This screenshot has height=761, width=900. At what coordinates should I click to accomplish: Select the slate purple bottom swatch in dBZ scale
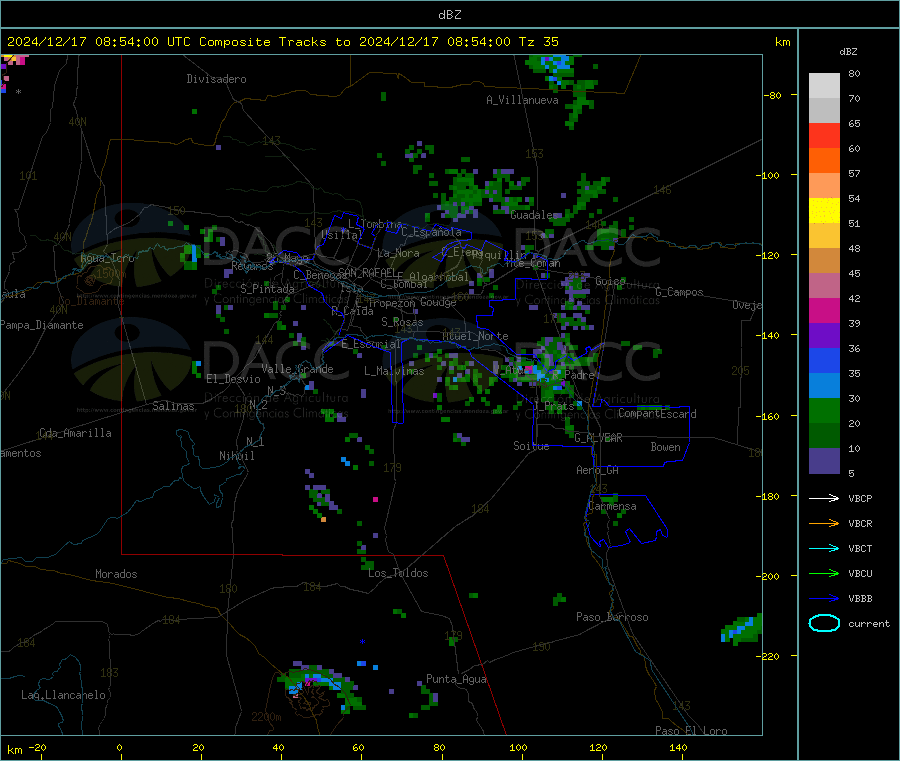pos(824,461)
